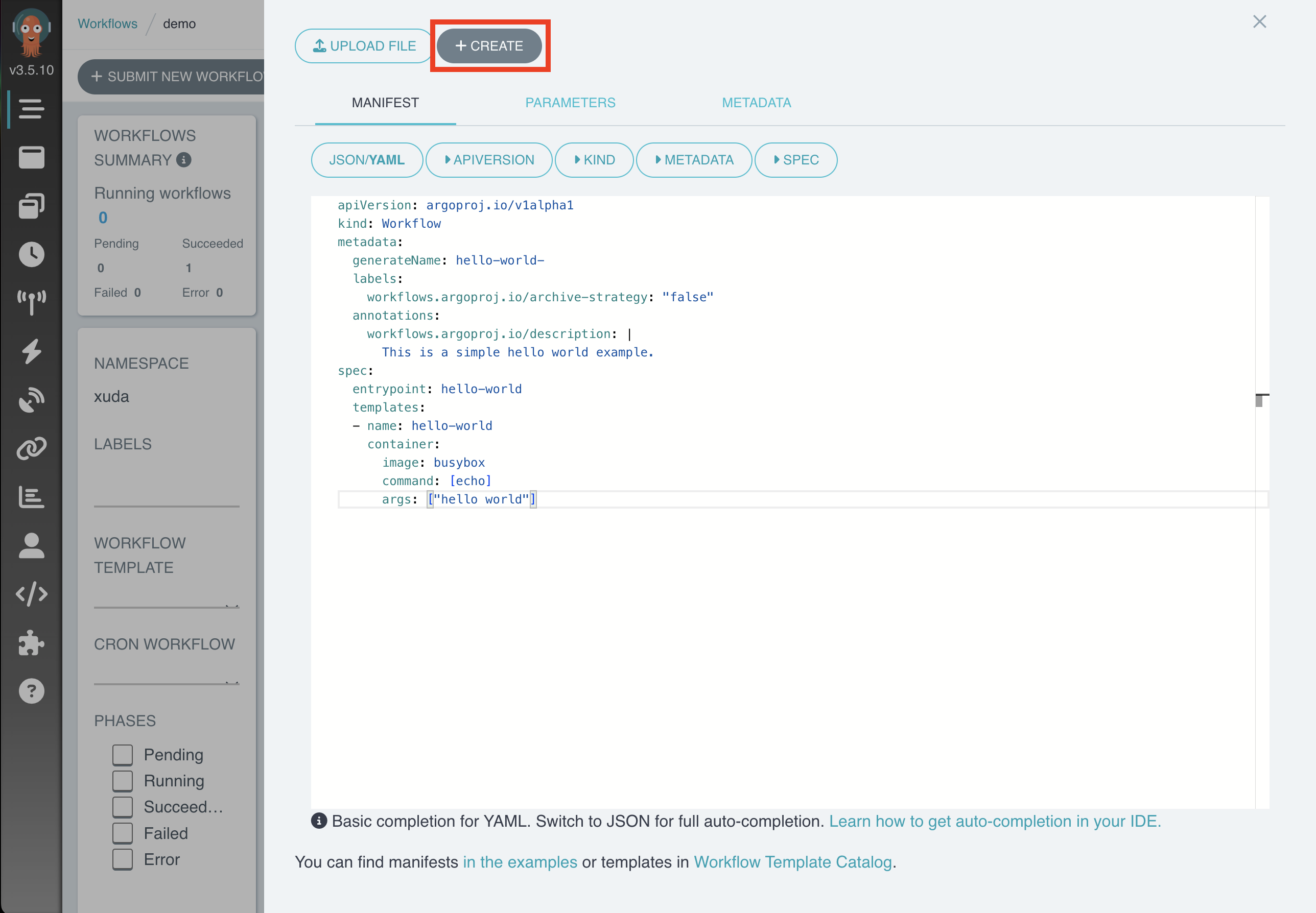
Task: Switch to the METADATA tab
Action: (756, 103)
